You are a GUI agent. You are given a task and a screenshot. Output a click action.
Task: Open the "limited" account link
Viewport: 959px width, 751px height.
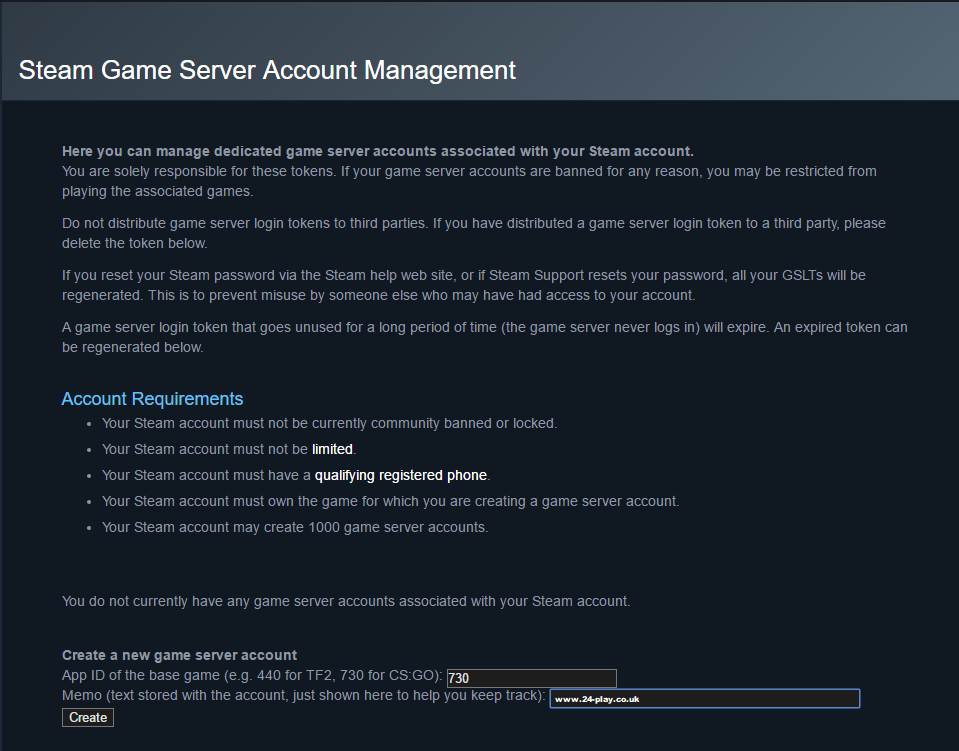coord(332,449)
